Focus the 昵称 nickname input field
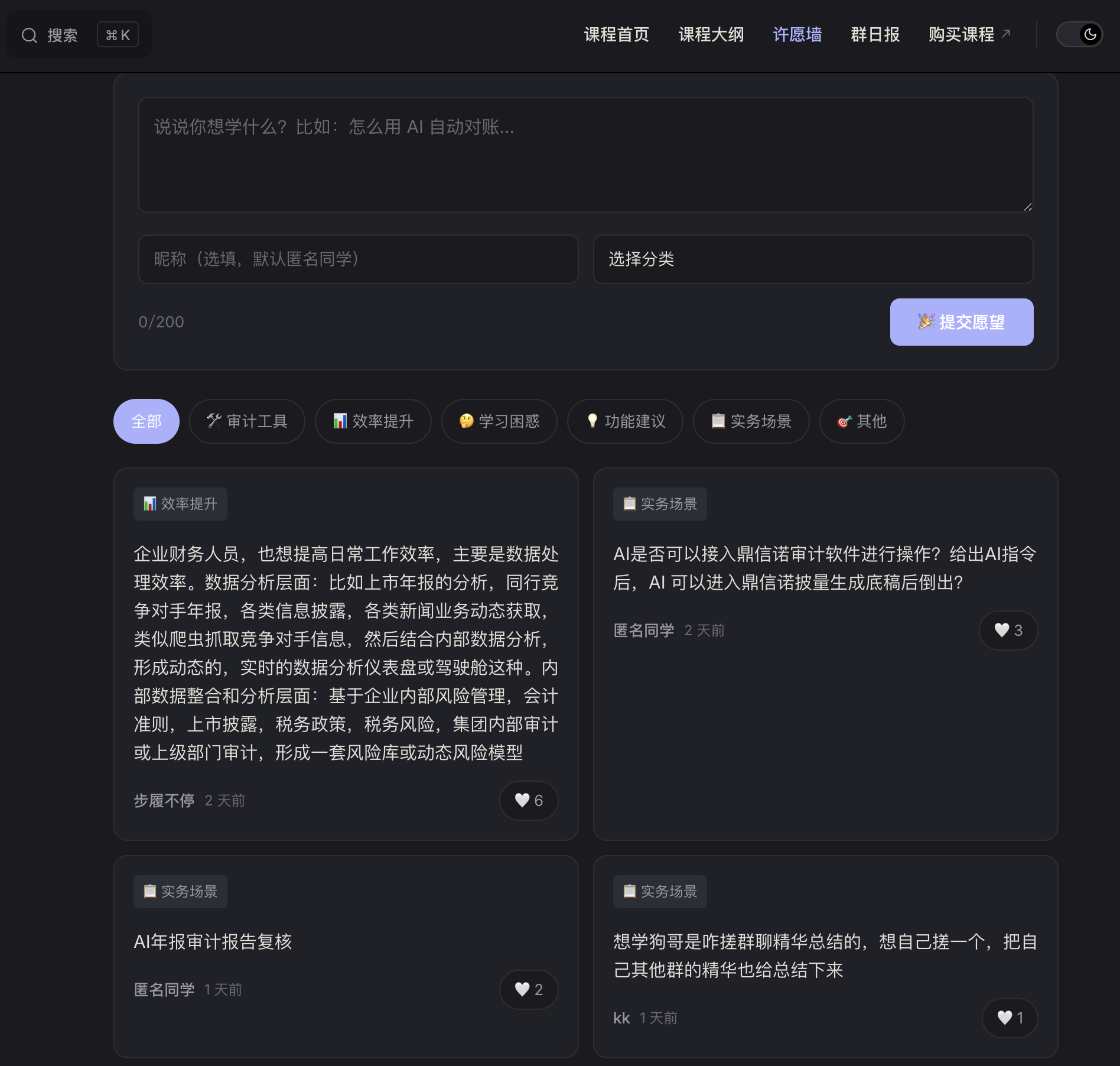This screenshot has height=1066, width=1120. coord(358,259)
